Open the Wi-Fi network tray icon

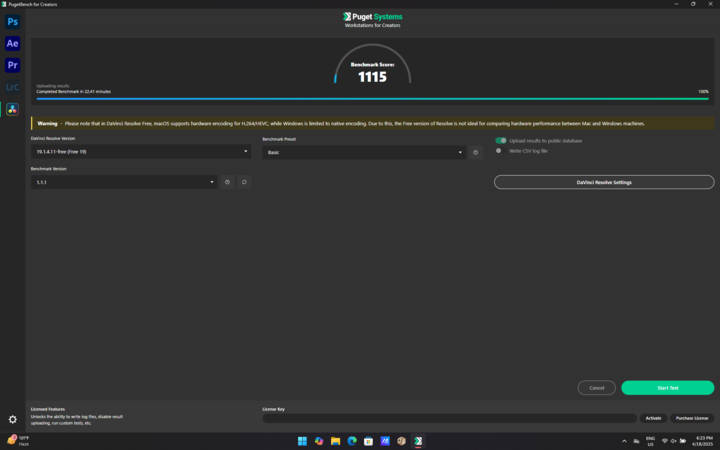pos(664,441)
